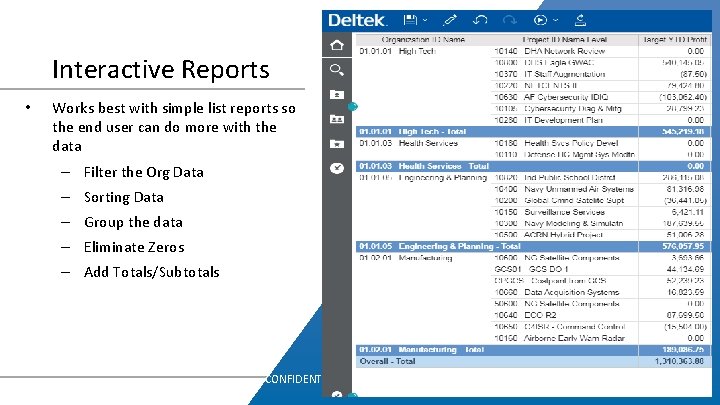Open the Search sidebar icon

(x=337, y=70)
